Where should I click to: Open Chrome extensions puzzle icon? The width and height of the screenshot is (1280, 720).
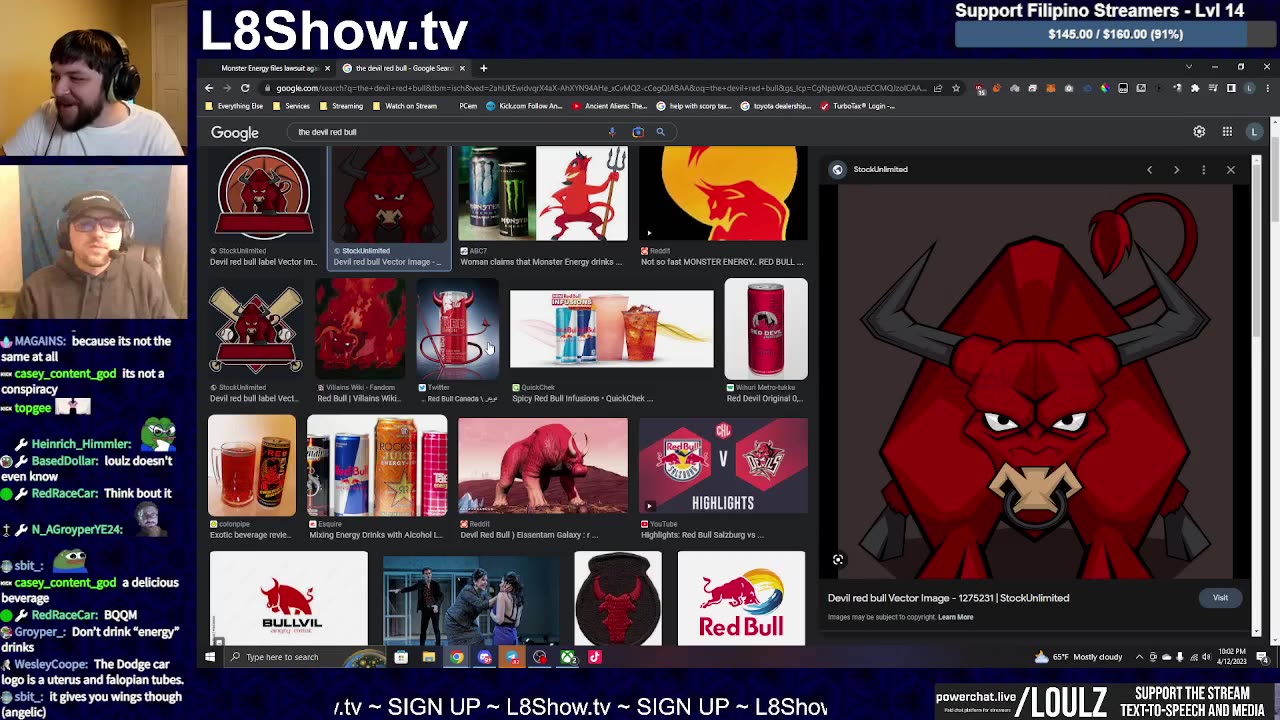tap(1195, 88)
